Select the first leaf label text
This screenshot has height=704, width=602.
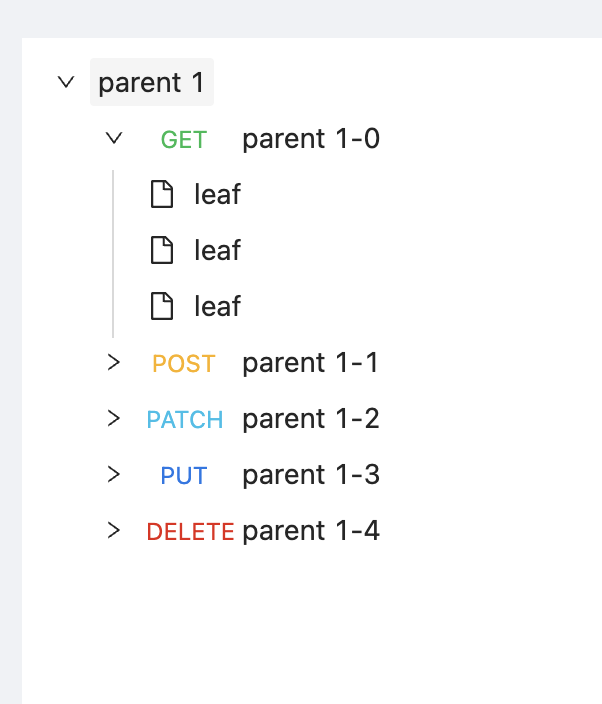pos(217,194)
